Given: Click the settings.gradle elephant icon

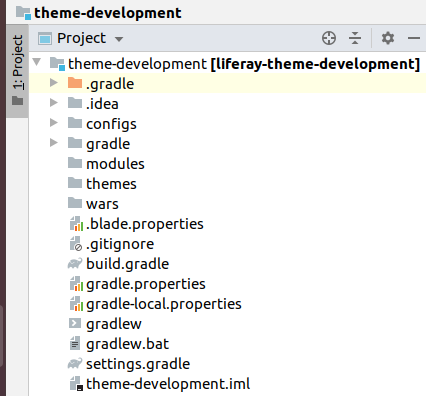Looking at the screenshot, I should (75, 364).
